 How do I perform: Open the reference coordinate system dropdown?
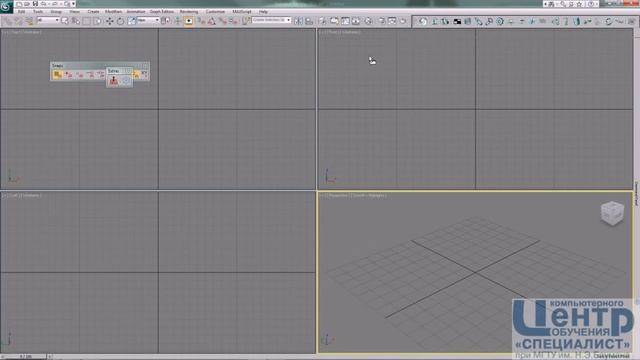tap(148, 20)
